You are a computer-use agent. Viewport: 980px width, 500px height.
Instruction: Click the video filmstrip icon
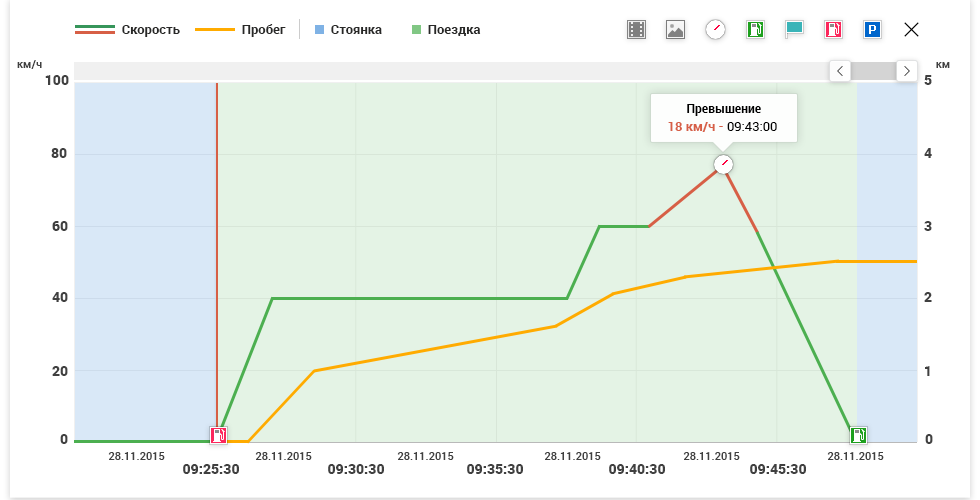[x=637, y=30]
